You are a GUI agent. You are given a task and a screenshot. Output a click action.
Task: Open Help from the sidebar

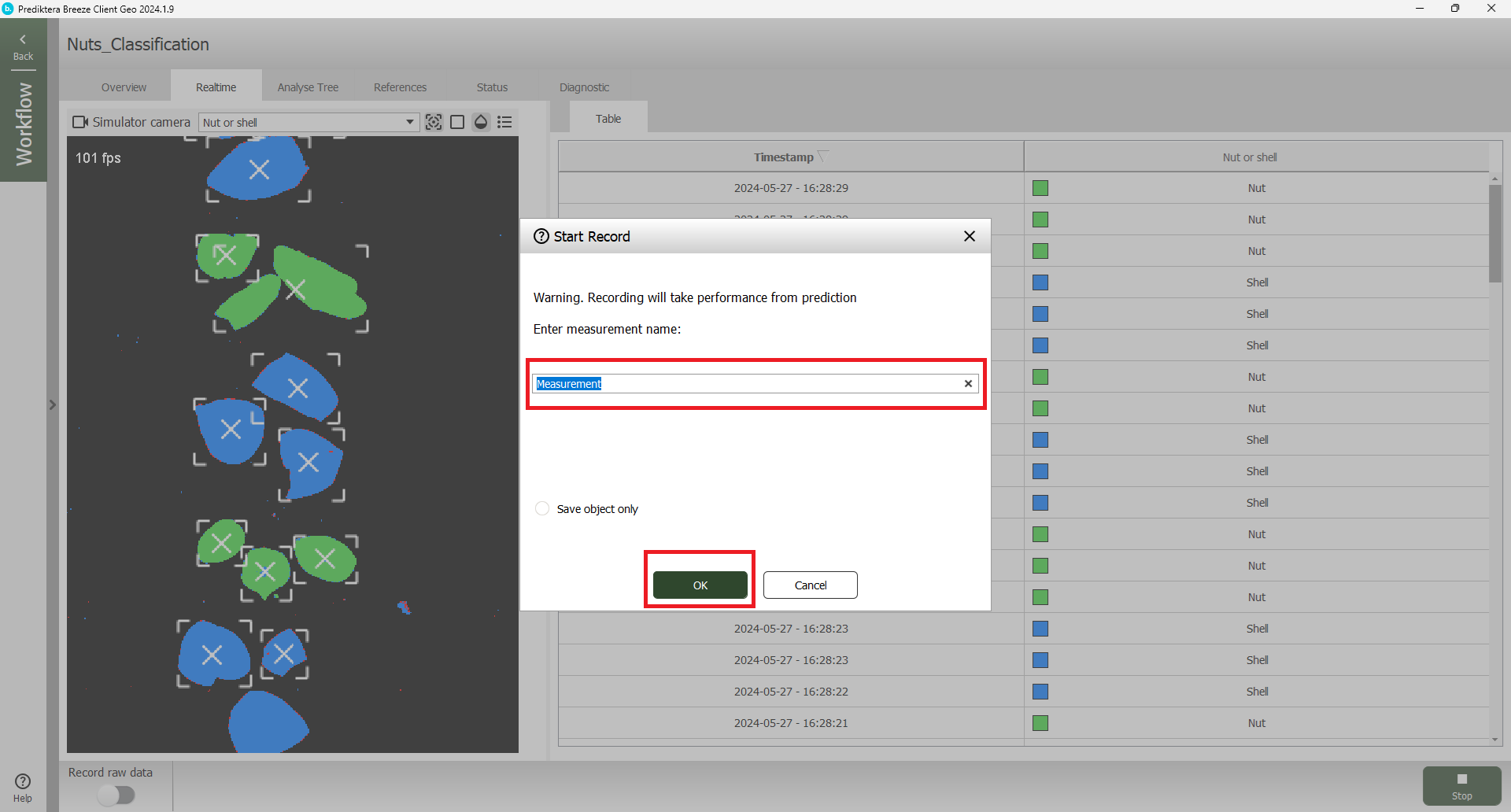pyautogui.click(x=23, y=787)
